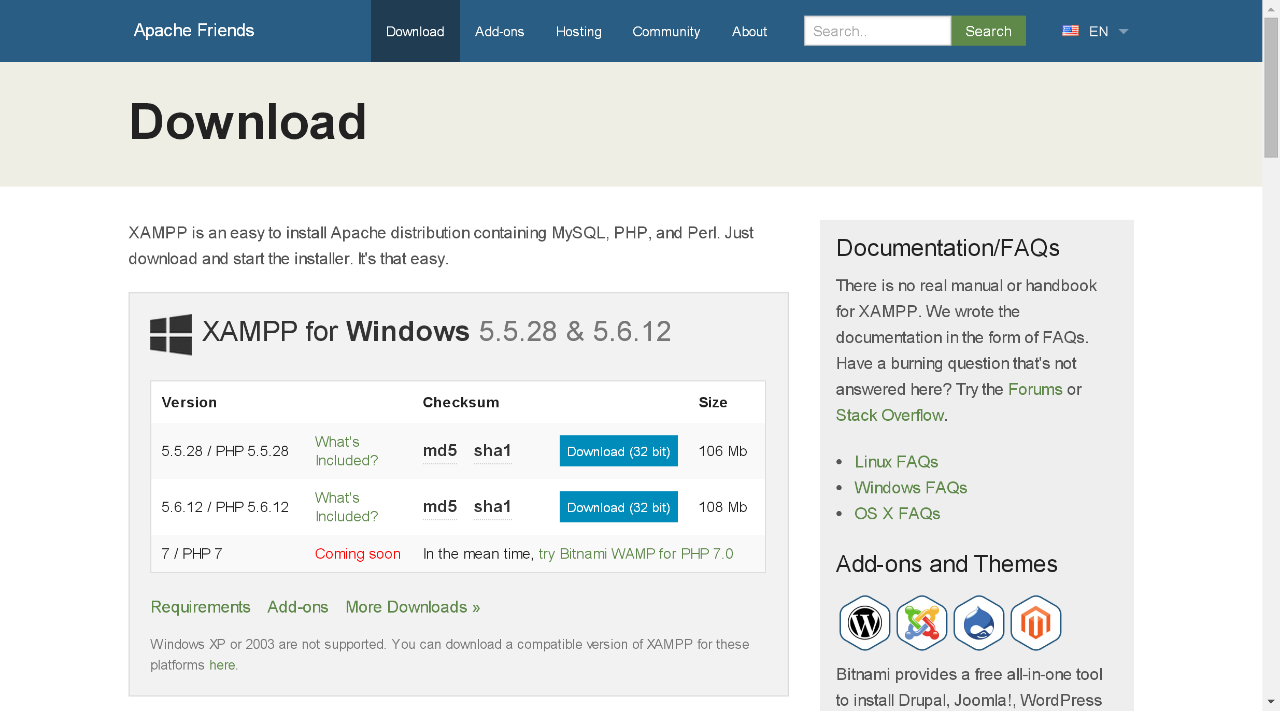Click the large Download page heading

(248, 122)
